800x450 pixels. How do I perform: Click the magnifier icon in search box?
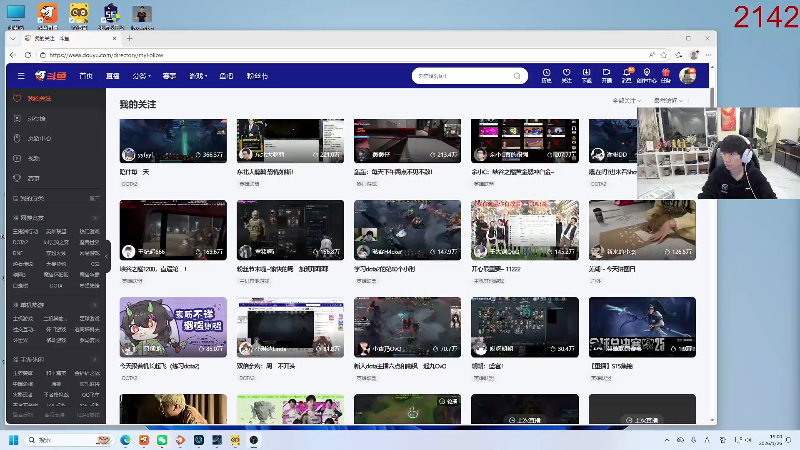[x=517, y=76]
